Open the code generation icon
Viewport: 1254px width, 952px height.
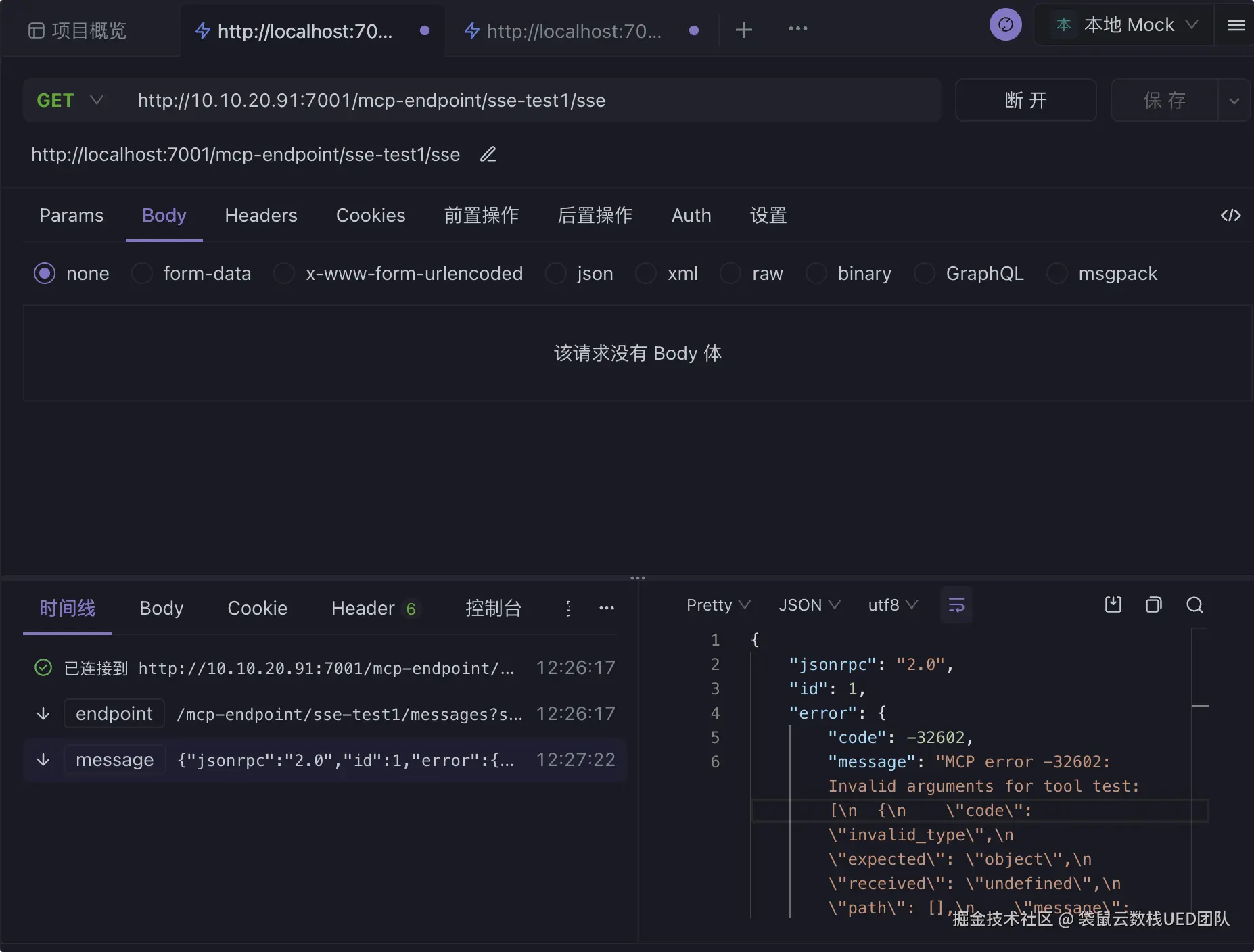coord(1230,216)
